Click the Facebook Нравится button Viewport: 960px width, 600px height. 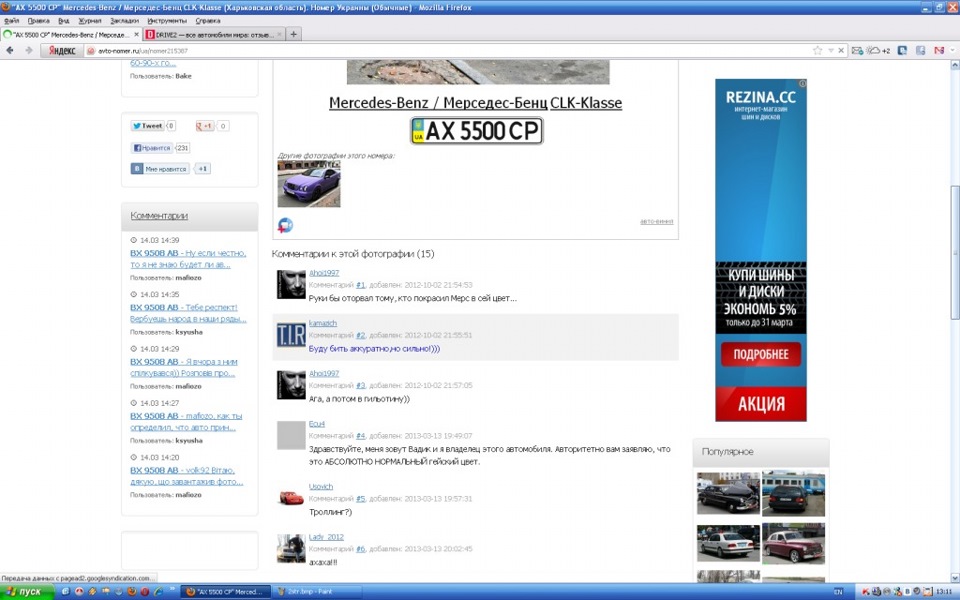tap(151, 148)
